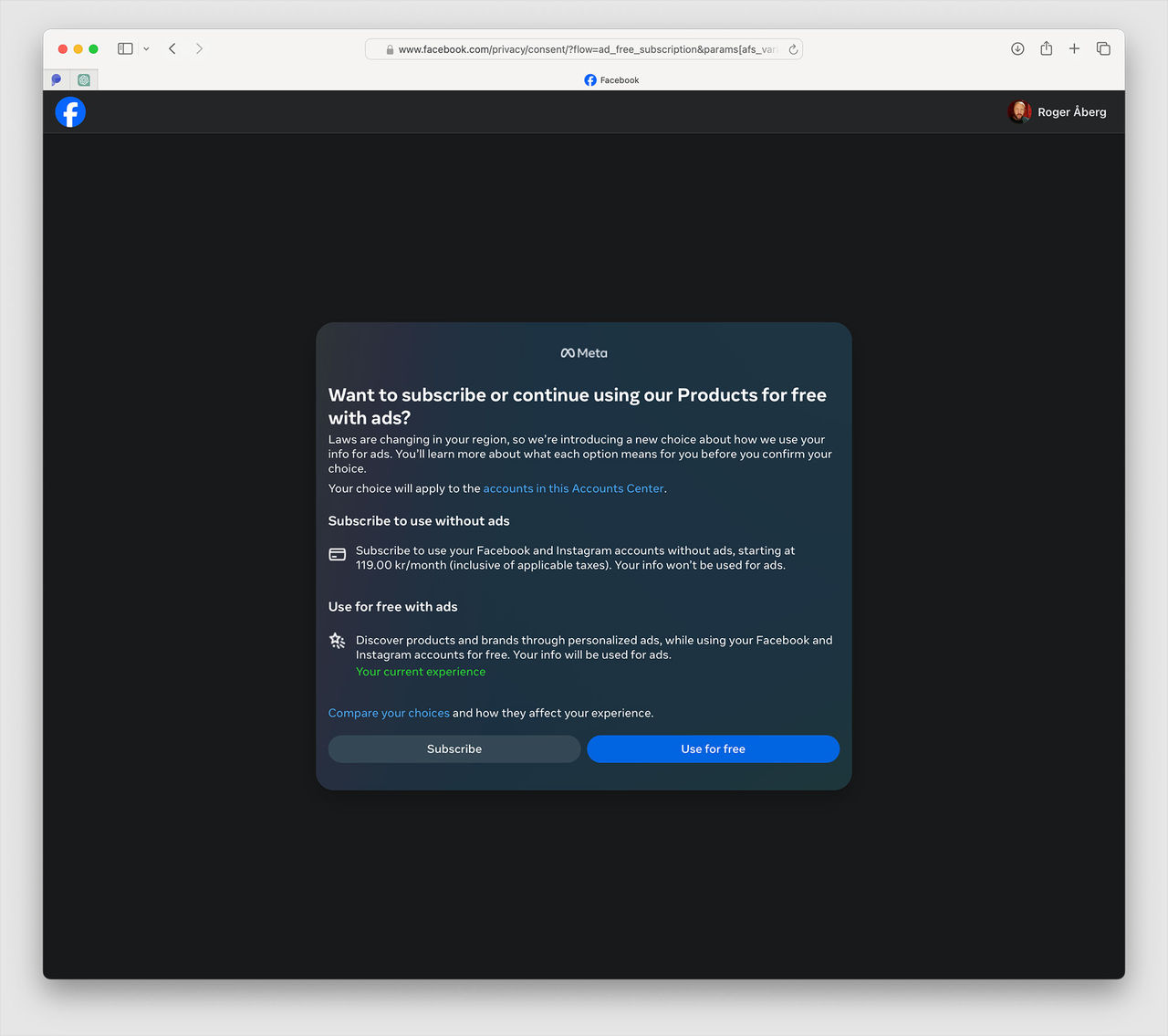The height and width of the screenshot is (1036, 1168).
Task: Switch to the green ChatGPT pinned tab
Action: (84, 80)
